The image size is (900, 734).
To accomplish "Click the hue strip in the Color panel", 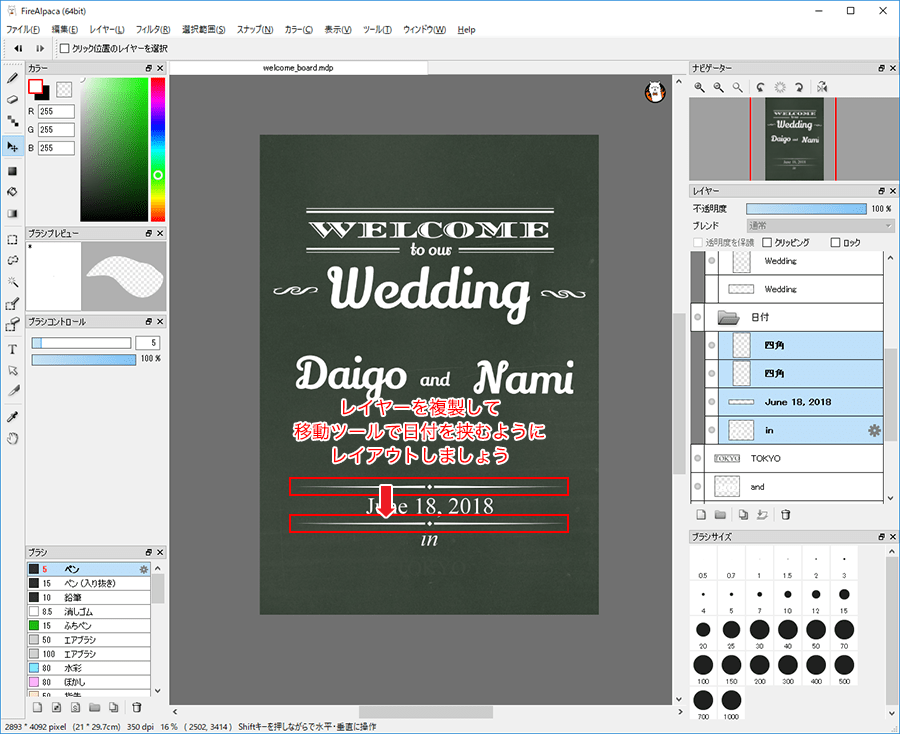I will 158,150.
